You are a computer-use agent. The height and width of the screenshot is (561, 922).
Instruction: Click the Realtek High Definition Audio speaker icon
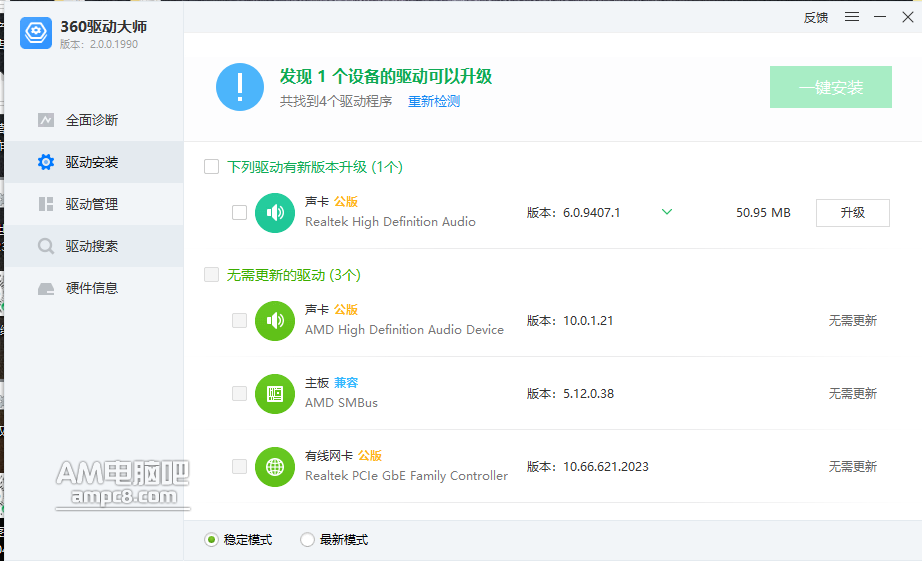point(275,213)
